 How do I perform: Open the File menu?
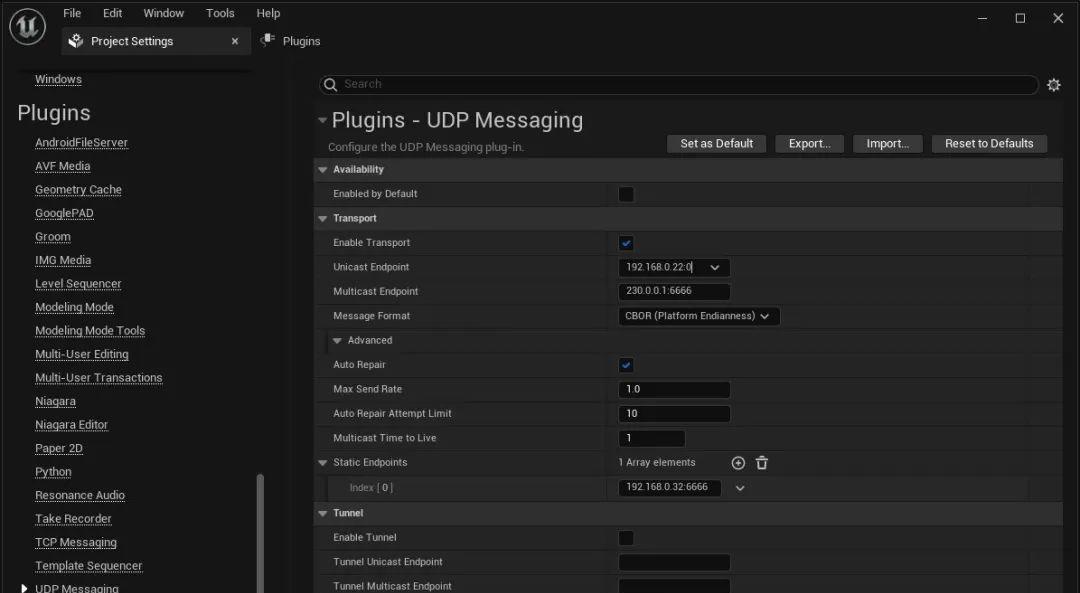pyautogui.click(x=72, y=13)
